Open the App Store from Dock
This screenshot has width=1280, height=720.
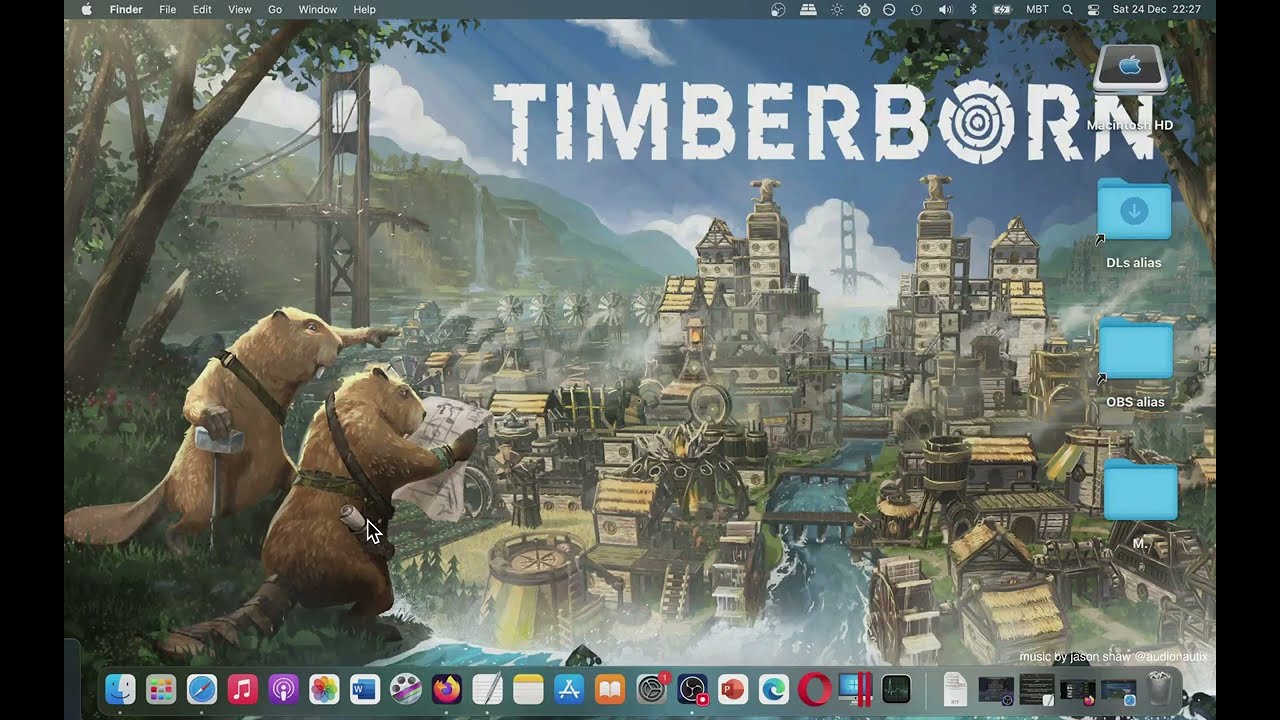[x=569, y=689]
